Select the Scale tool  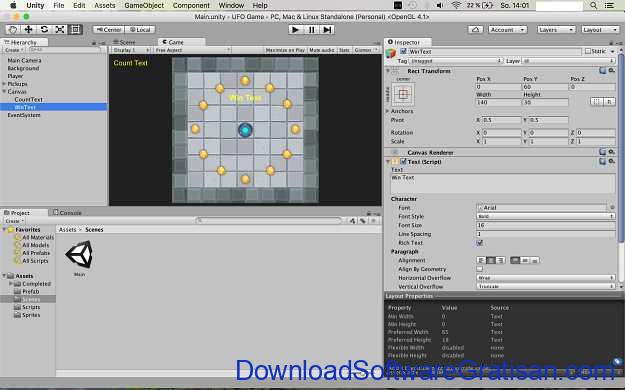pyautogui.click(x=60, y=30)
